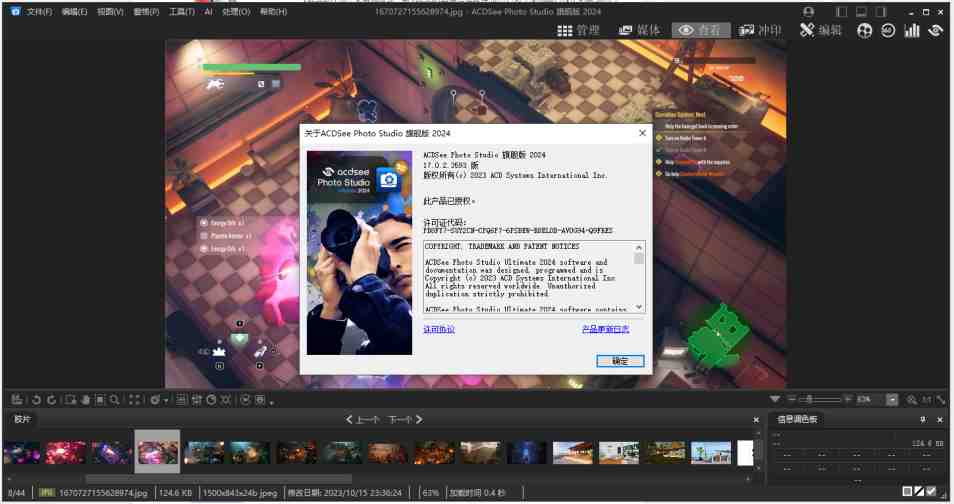
Task: Switch to 管理 (Manage) mode
Action: [578, 30]
